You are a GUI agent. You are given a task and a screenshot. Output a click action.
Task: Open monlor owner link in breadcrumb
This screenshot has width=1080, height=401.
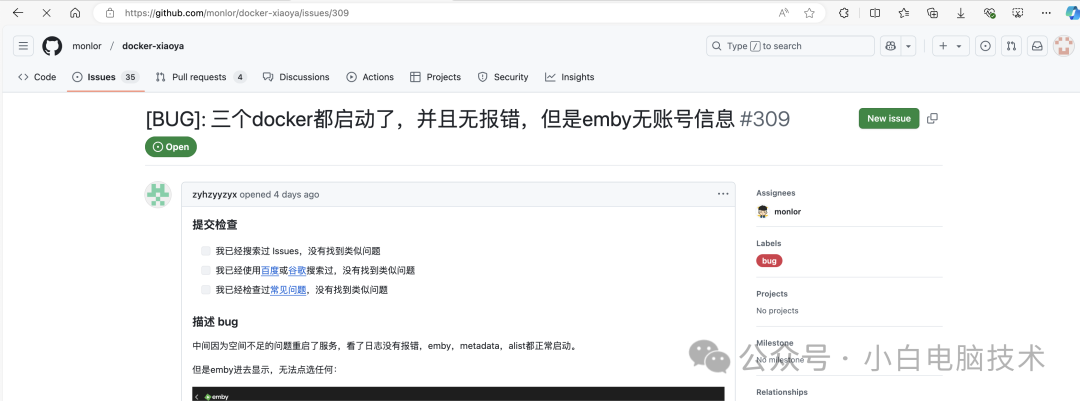(x=87, y=46)
